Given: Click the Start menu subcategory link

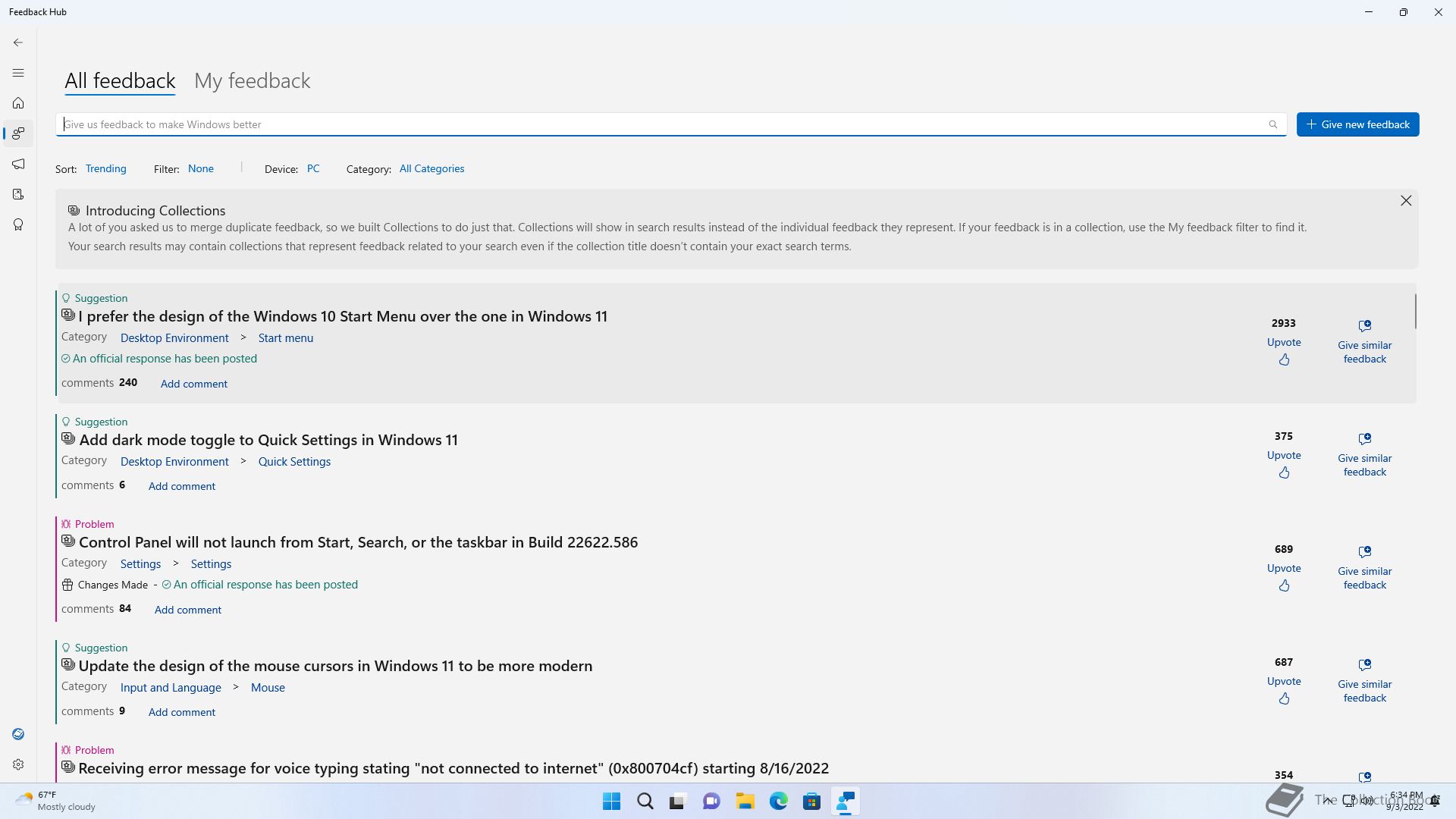Looking at the screenshot, I should pyautogui.click(x=285, y=337).
